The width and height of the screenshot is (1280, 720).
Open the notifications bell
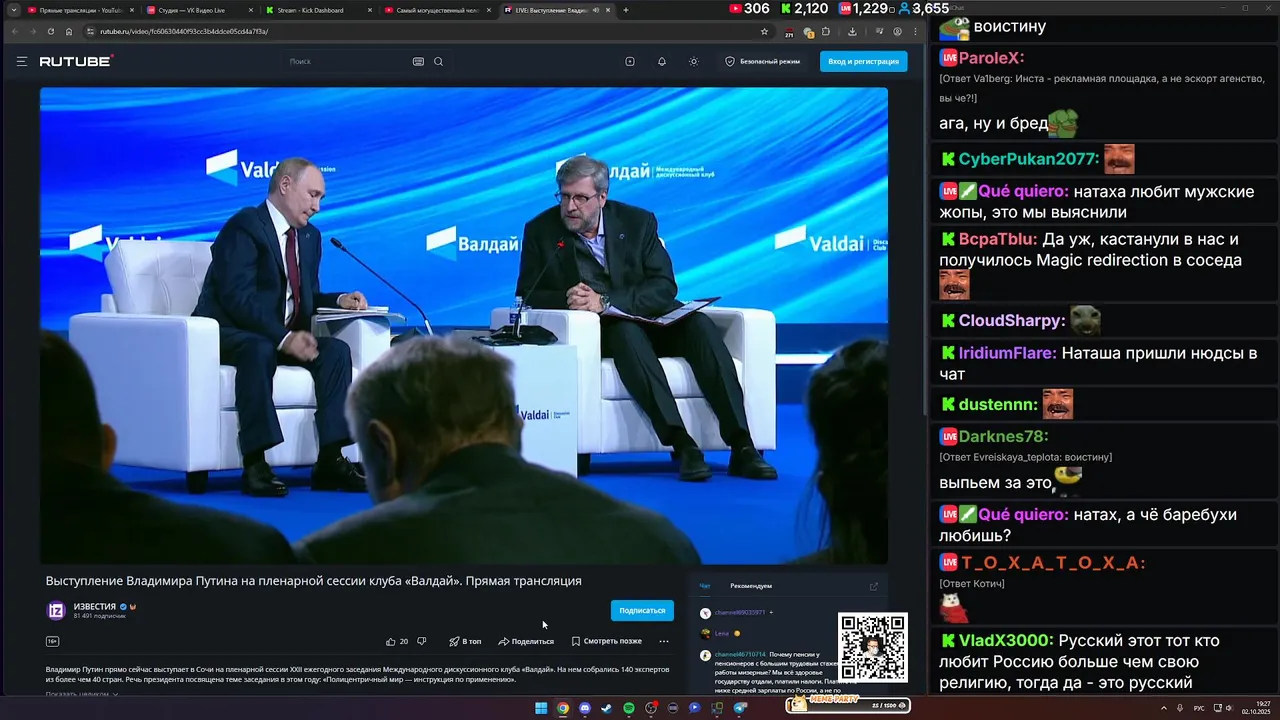662,61
